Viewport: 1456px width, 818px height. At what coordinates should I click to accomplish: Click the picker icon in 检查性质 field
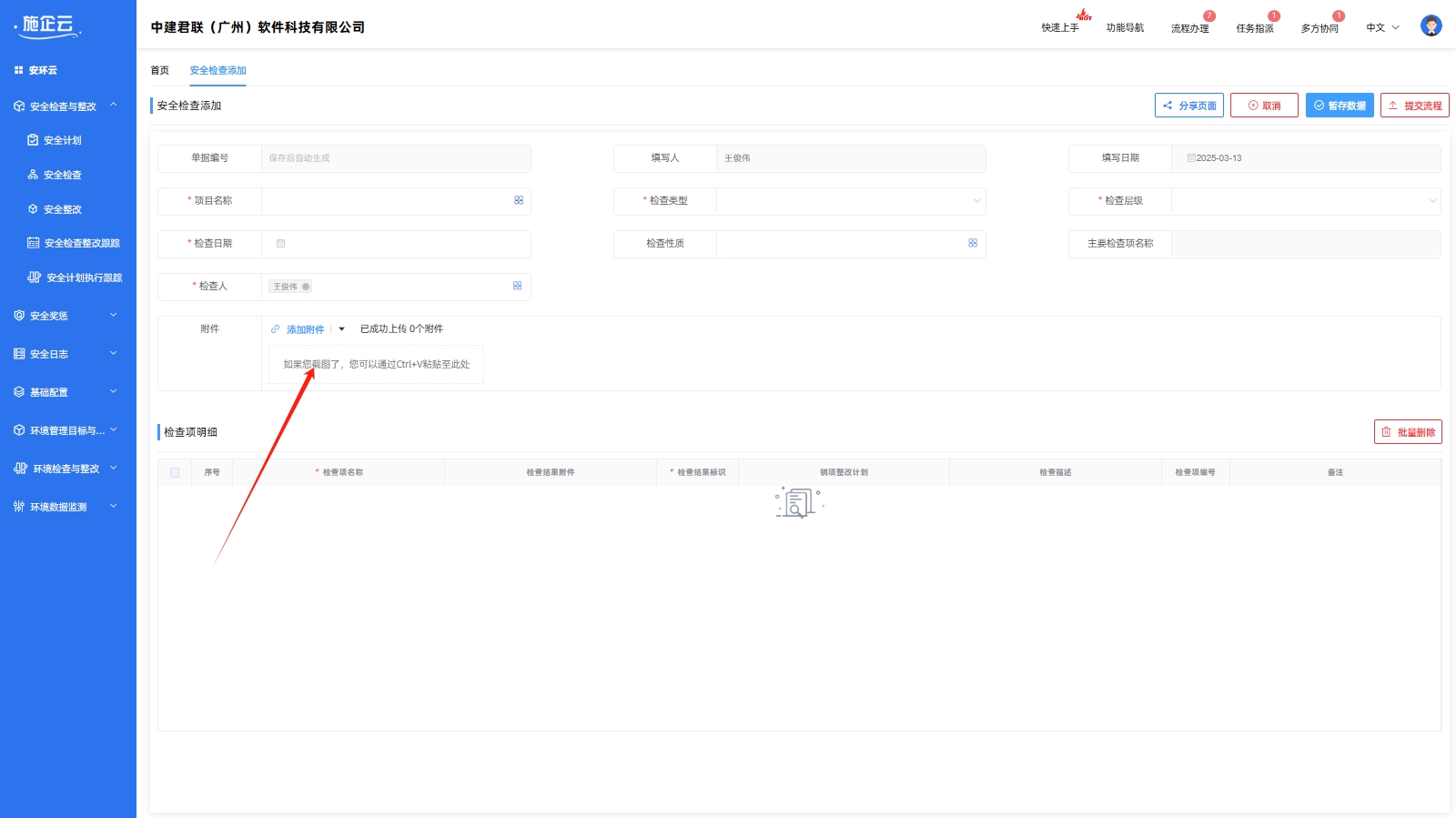tap(973, 243)
